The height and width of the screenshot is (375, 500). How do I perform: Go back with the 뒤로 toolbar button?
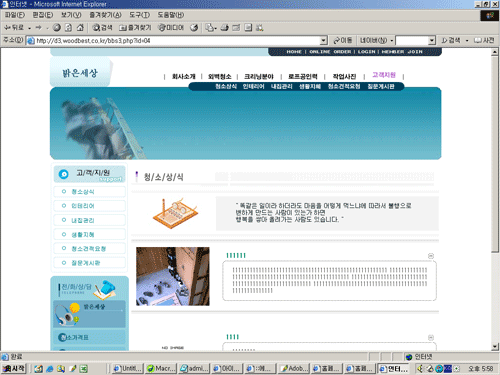point(14,28)
